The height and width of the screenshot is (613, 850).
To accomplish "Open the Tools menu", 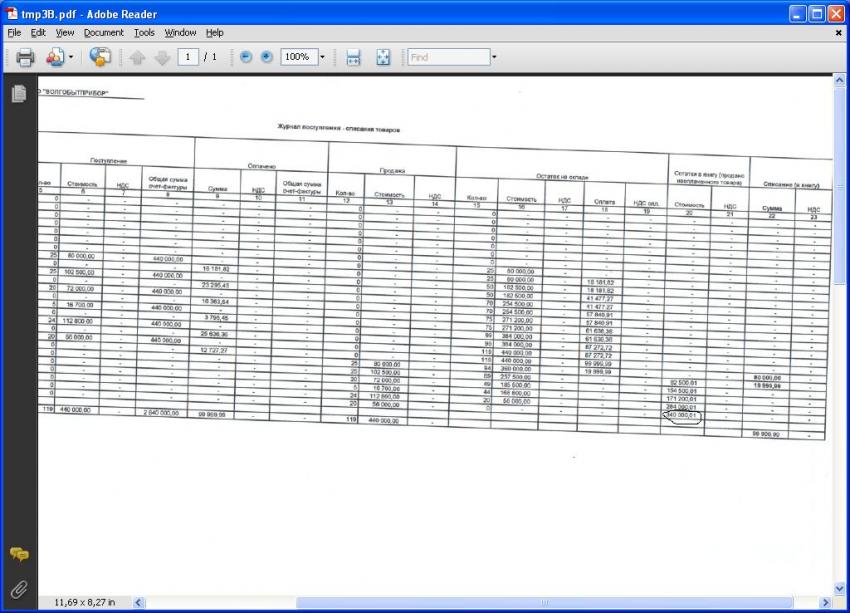I will point(144,33).
